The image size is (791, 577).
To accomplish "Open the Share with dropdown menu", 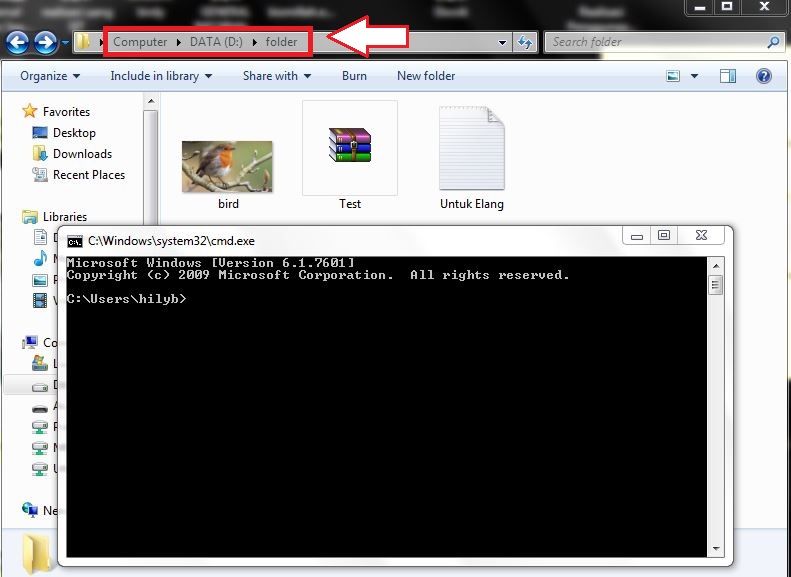I will (x=276, y=76).
